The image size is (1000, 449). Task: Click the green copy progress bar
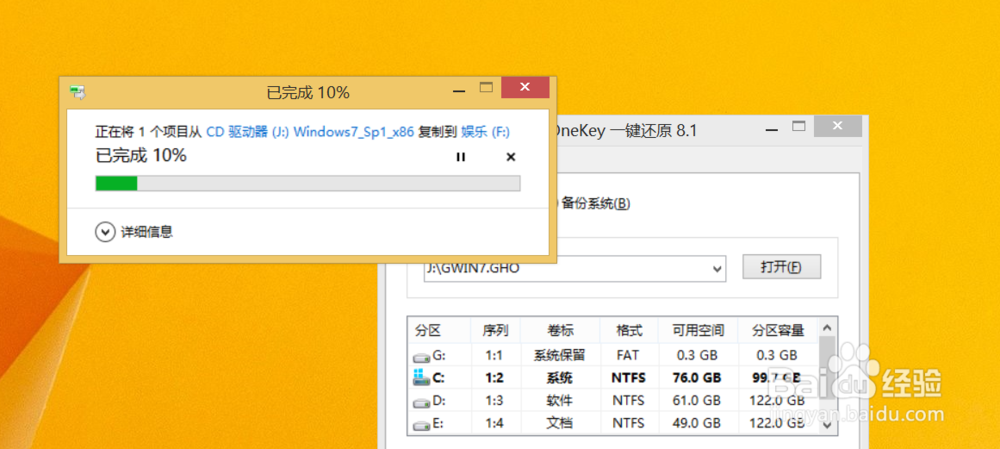click(x=307, y=184)
